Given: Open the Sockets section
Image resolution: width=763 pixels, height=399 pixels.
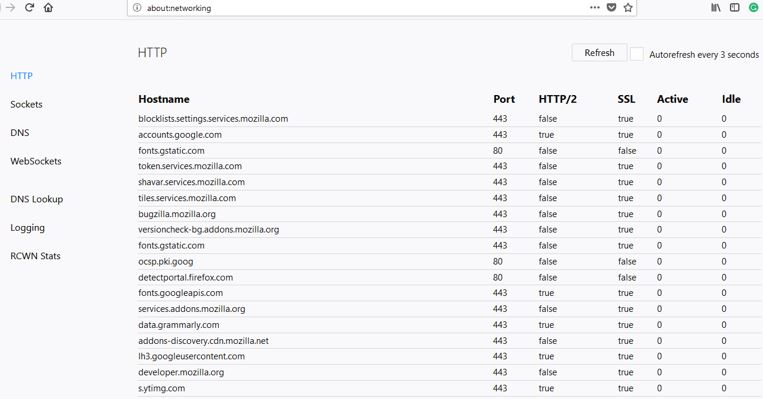Looking at the screenshot, I should (x=26, y=104).
